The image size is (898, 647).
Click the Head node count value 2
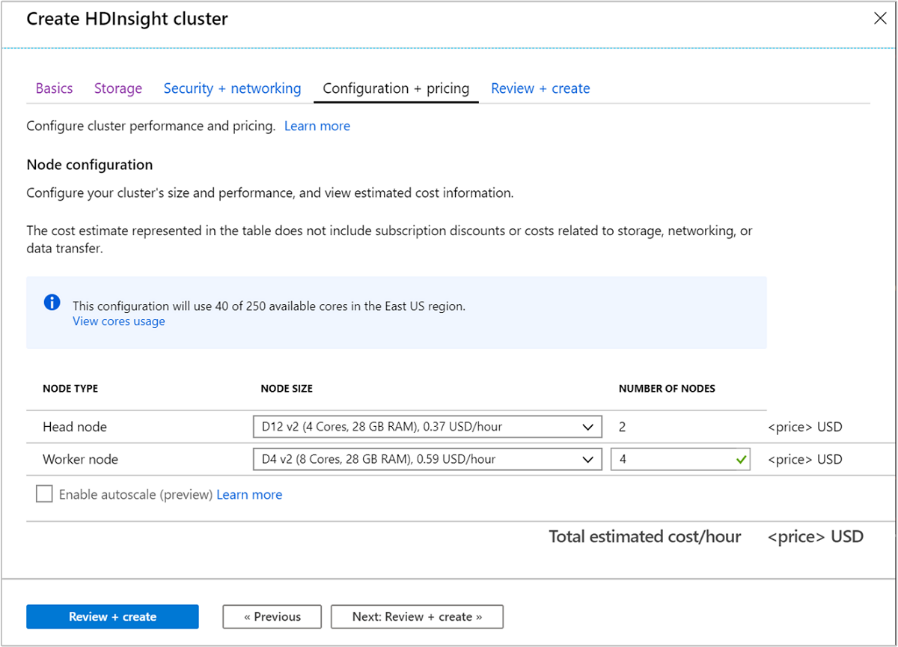pos(622,427)
